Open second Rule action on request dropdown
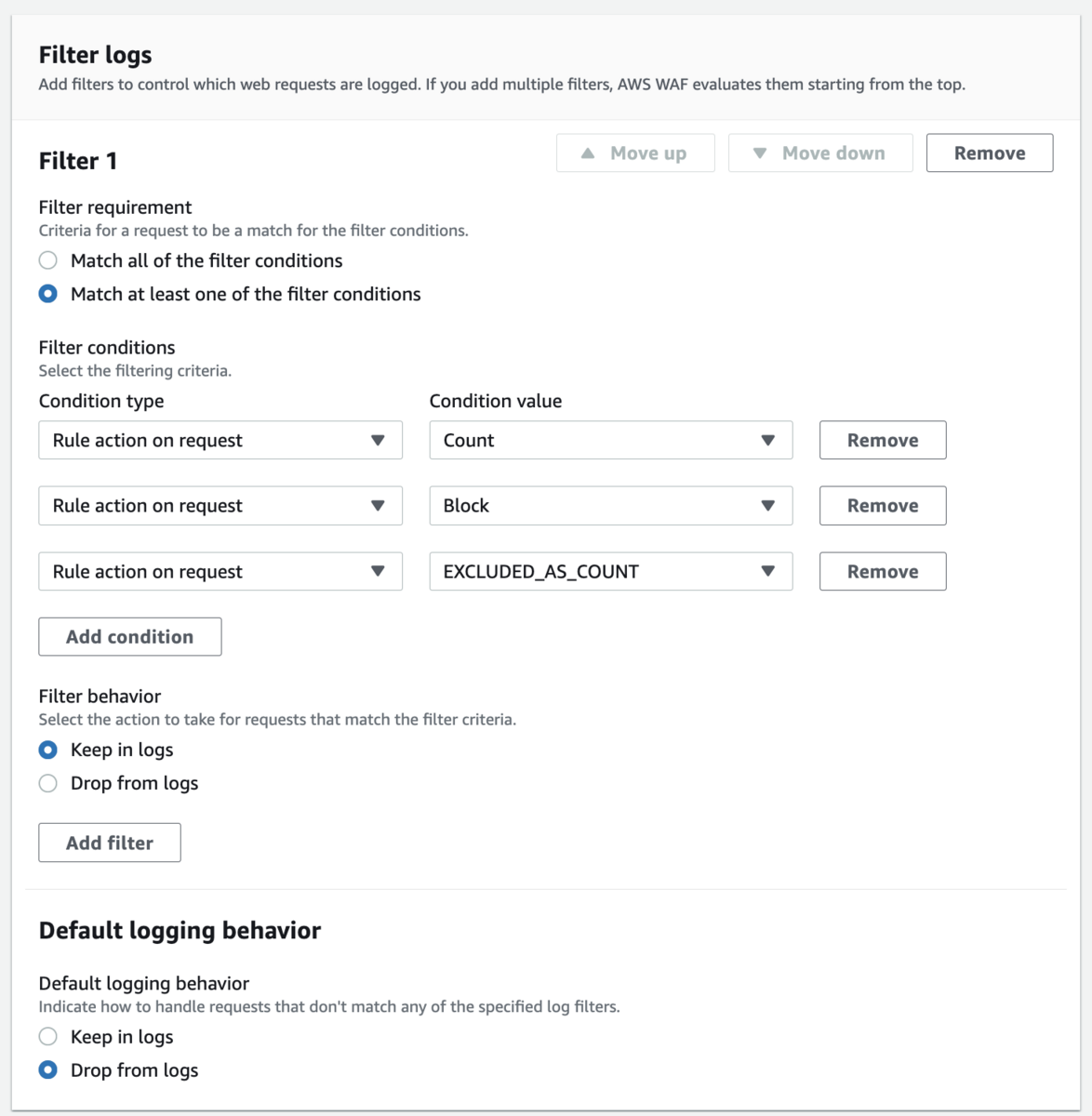1092x1116 pixels. tap(220, 506)
